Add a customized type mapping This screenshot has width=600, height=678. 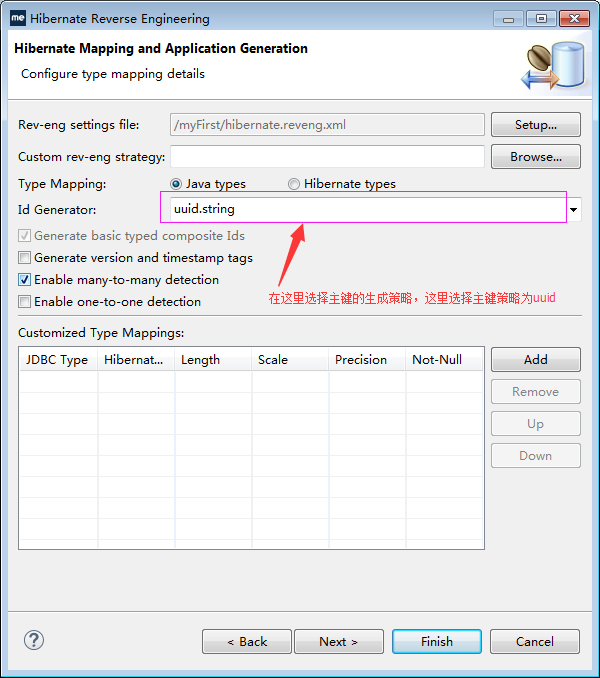(536, 359)
